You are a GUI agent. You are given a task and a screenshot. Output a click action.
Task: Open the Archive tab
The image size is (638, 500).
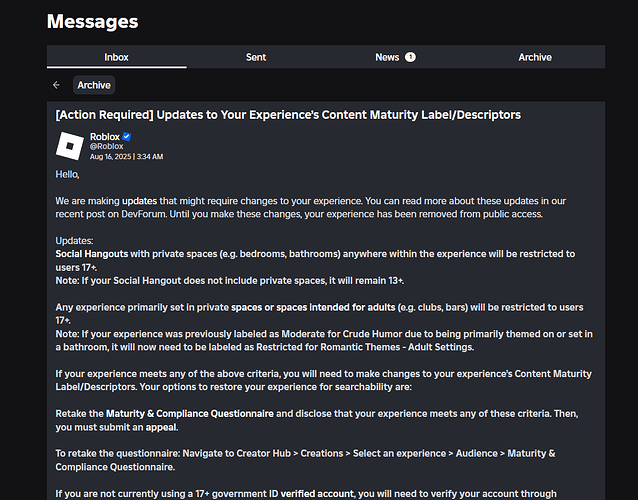535,57
